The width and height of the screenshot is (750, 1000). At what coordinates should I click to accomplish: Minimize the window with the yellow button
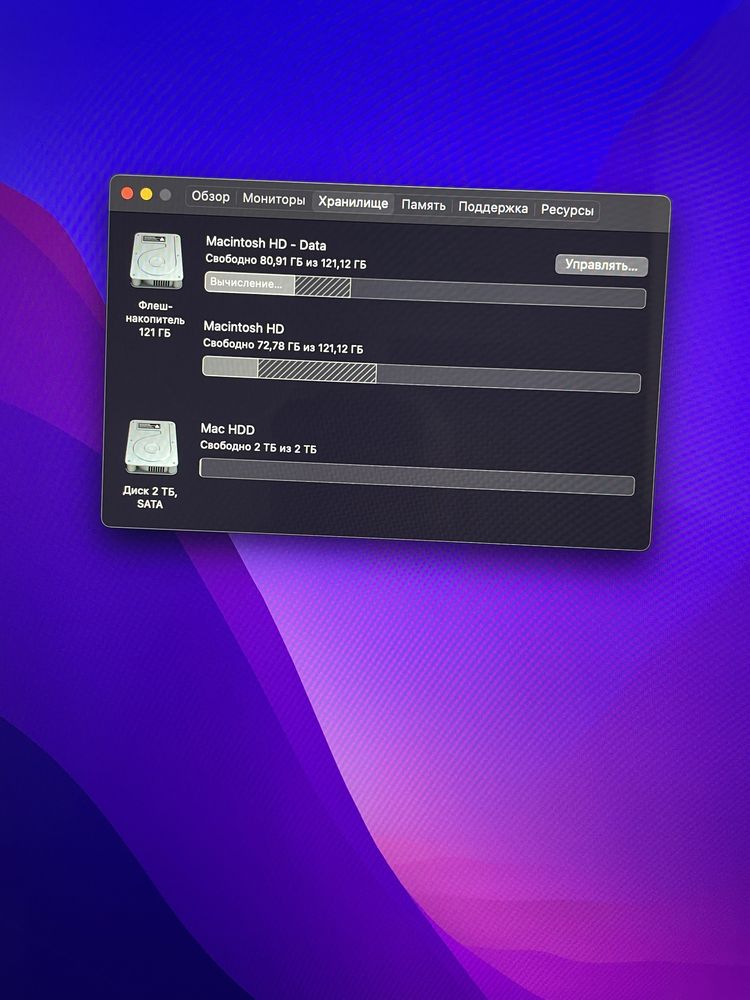pyautogui.click(x=146, y=194)
